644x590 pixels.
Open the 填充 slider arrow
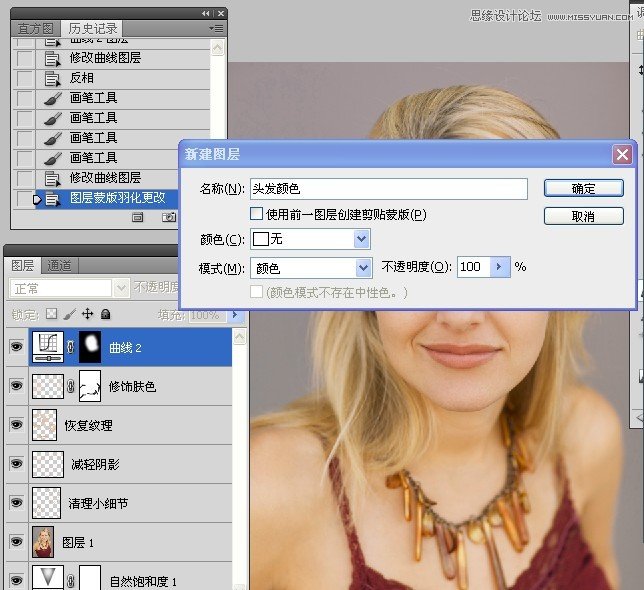coord(235,315)
